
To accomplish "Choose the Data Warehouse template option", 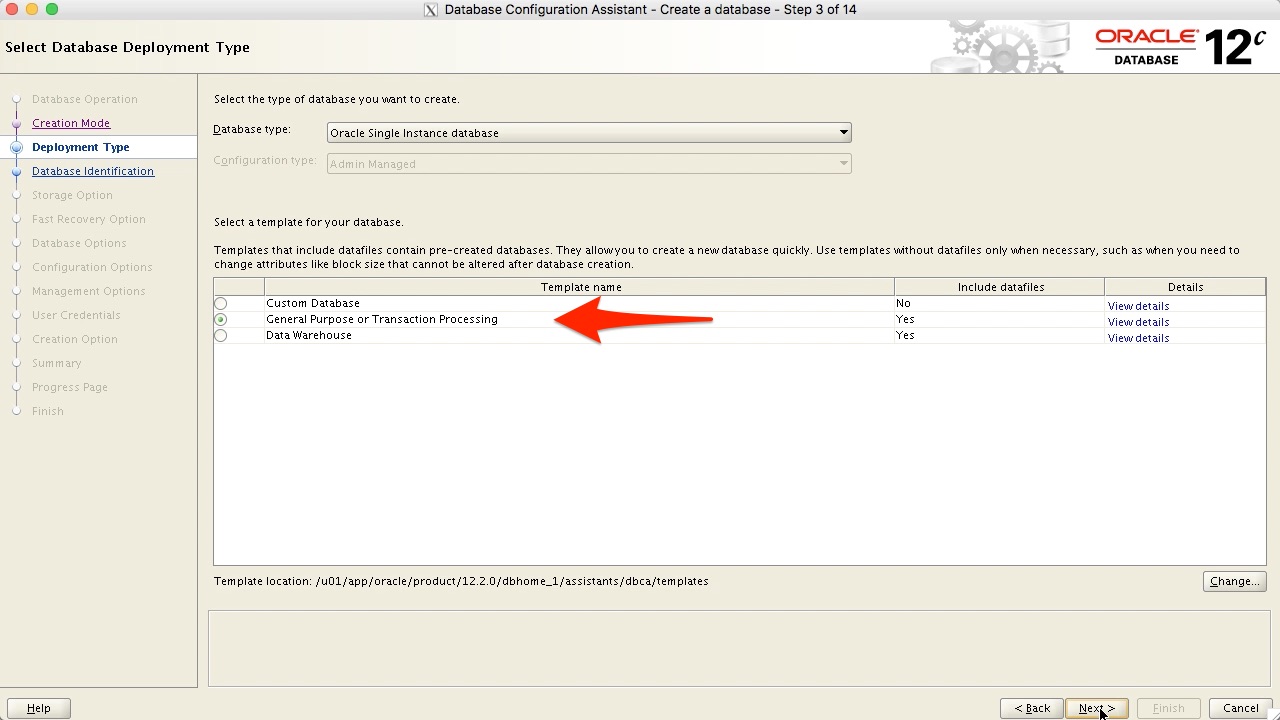I will (220, 335).
